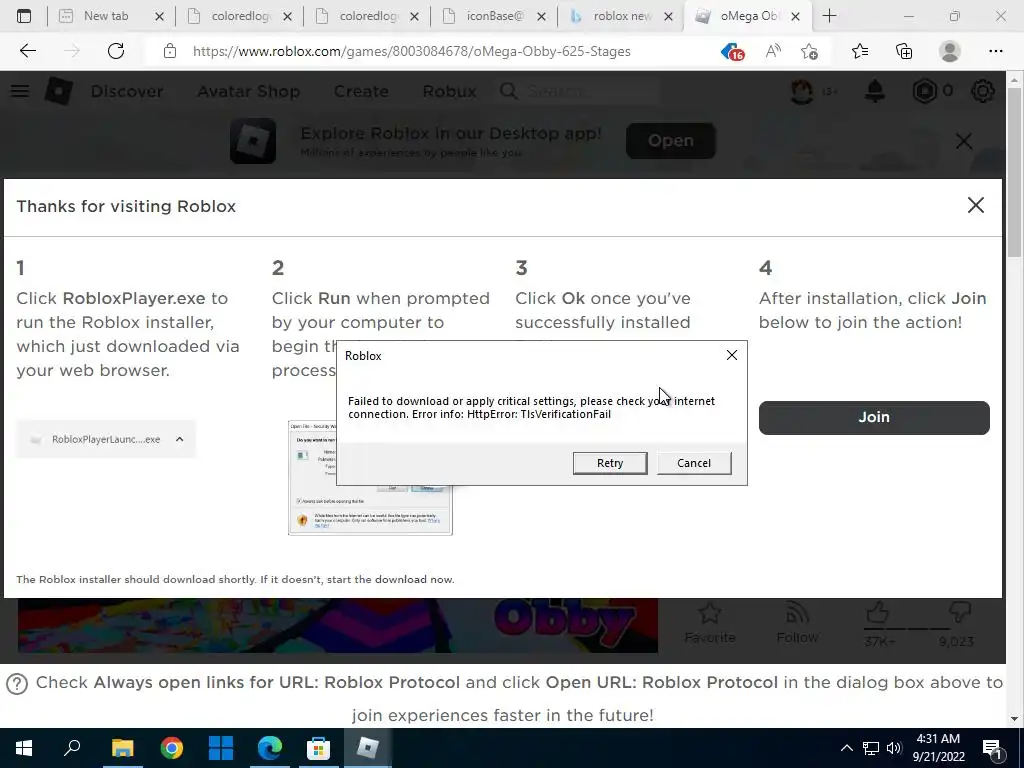Close the oMega Obby tab
The height and width of the screenshot is (768, 1024).
795,17
